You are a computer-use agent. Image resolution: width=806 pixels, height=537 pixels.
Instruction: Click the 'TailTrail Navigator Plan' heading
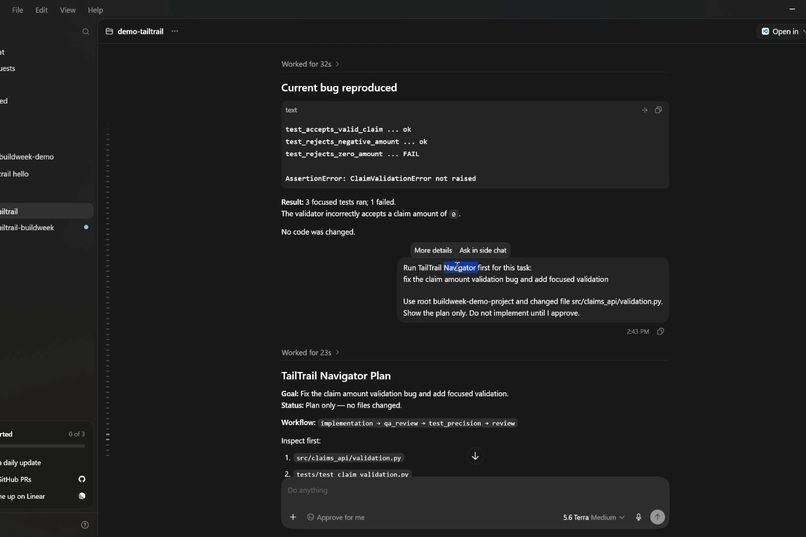click(336, 376)
